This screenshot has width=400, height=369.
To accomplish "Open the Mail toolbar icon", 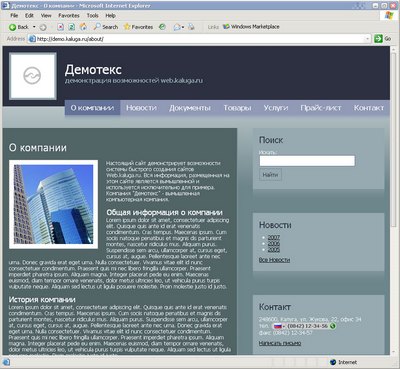I will tap(177, 27).
